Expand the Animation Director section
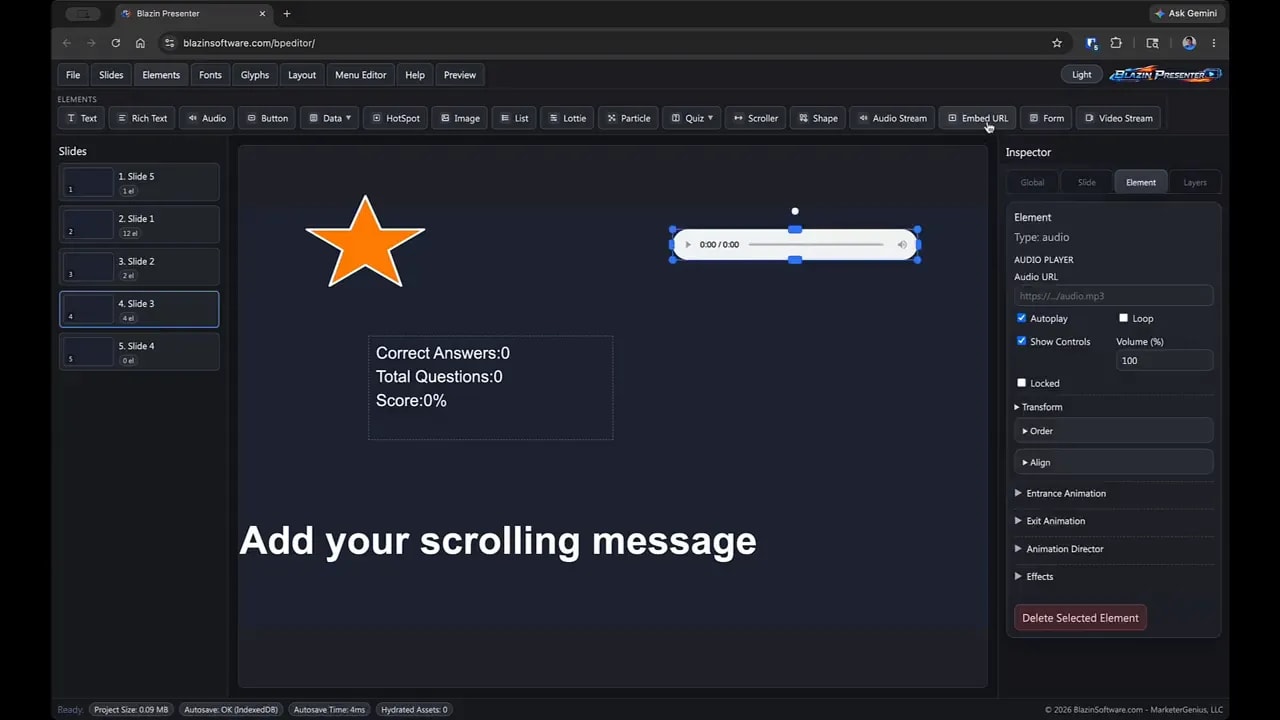1280x720 pixels. pos(1059,549)
